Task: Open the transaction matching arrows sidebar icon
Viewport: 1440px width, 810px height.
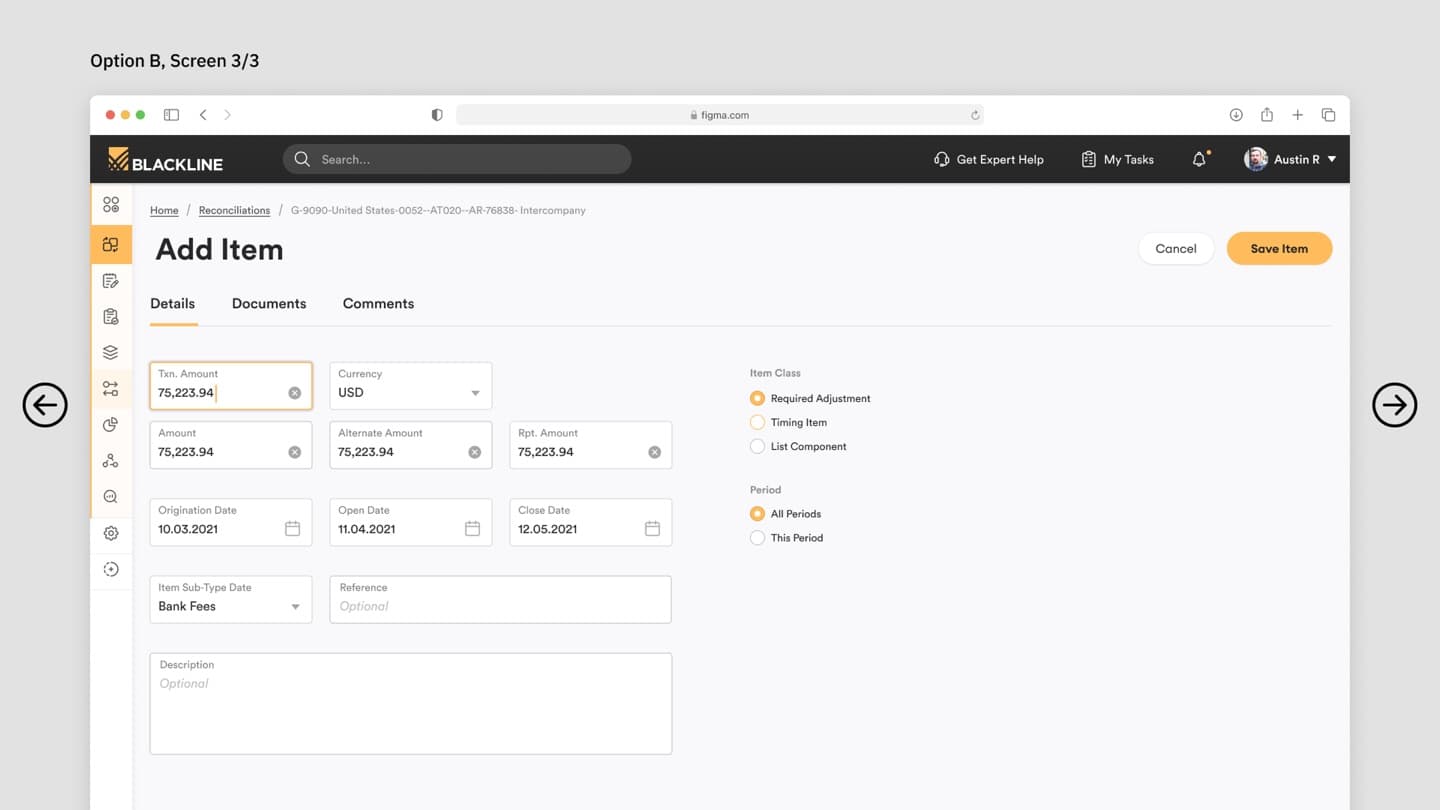Action: pos(111,389)
